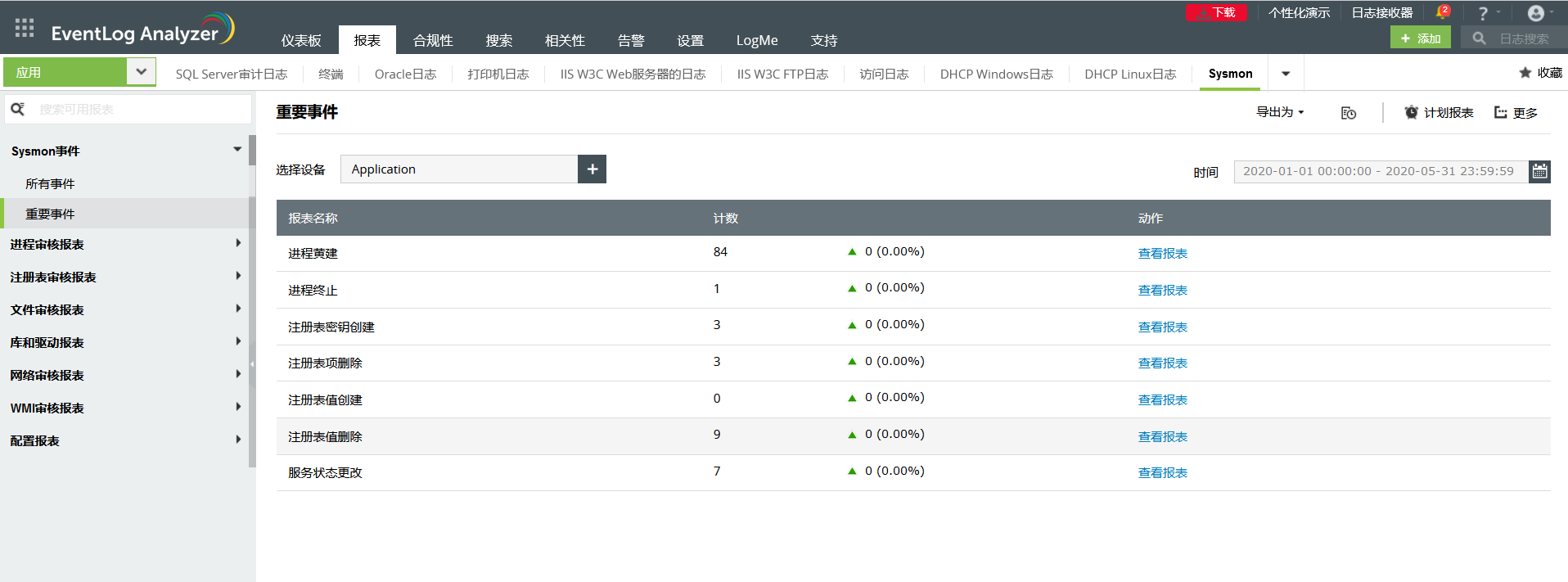View report for 服务状态更改
Viewport: 1568px width, 582px height.
1162,473
